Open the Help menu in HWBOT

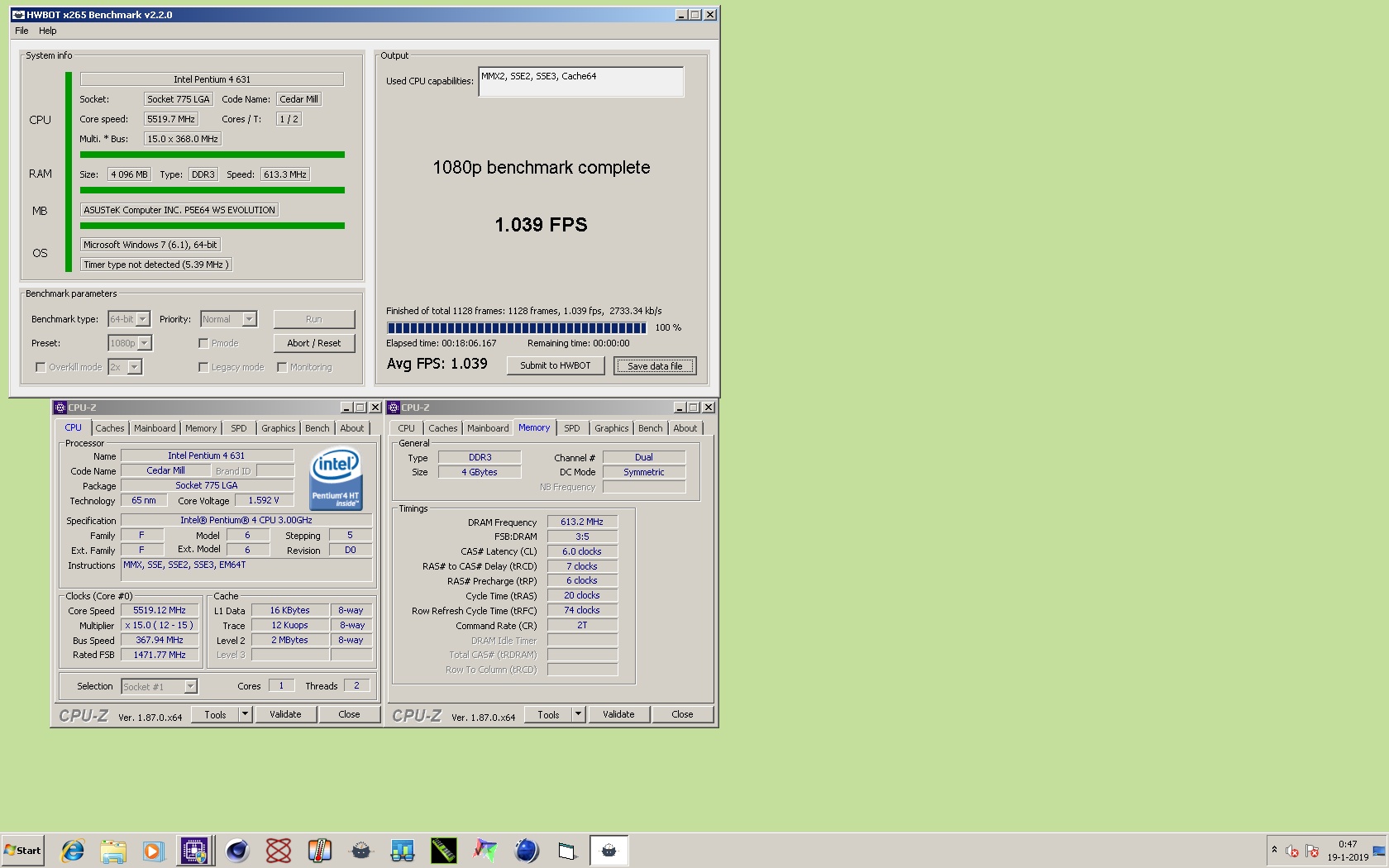point(48,31)
